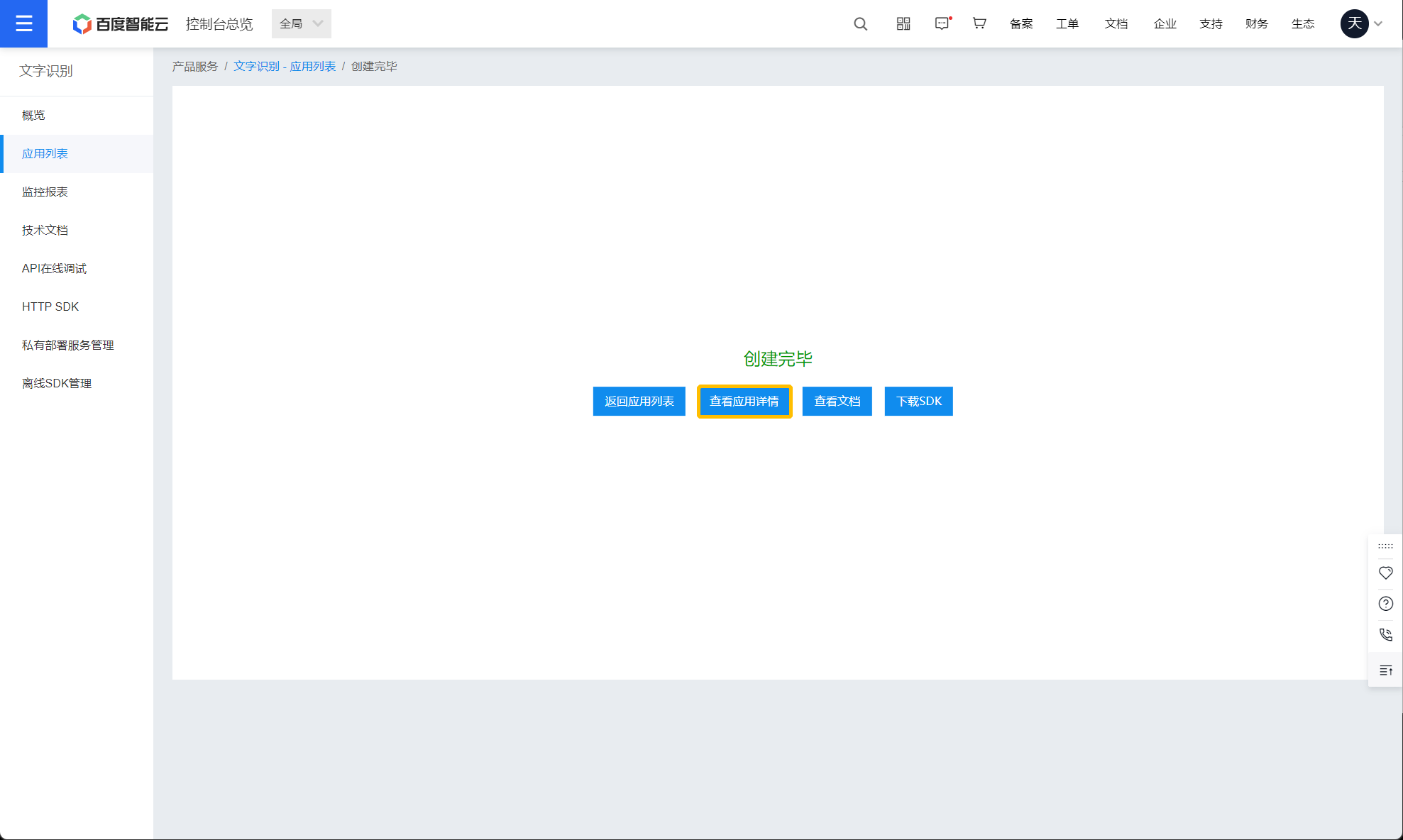Expand the user avatar account menu
The height and width of the screenshot is (840, 1403).
tap(1361, 24)
